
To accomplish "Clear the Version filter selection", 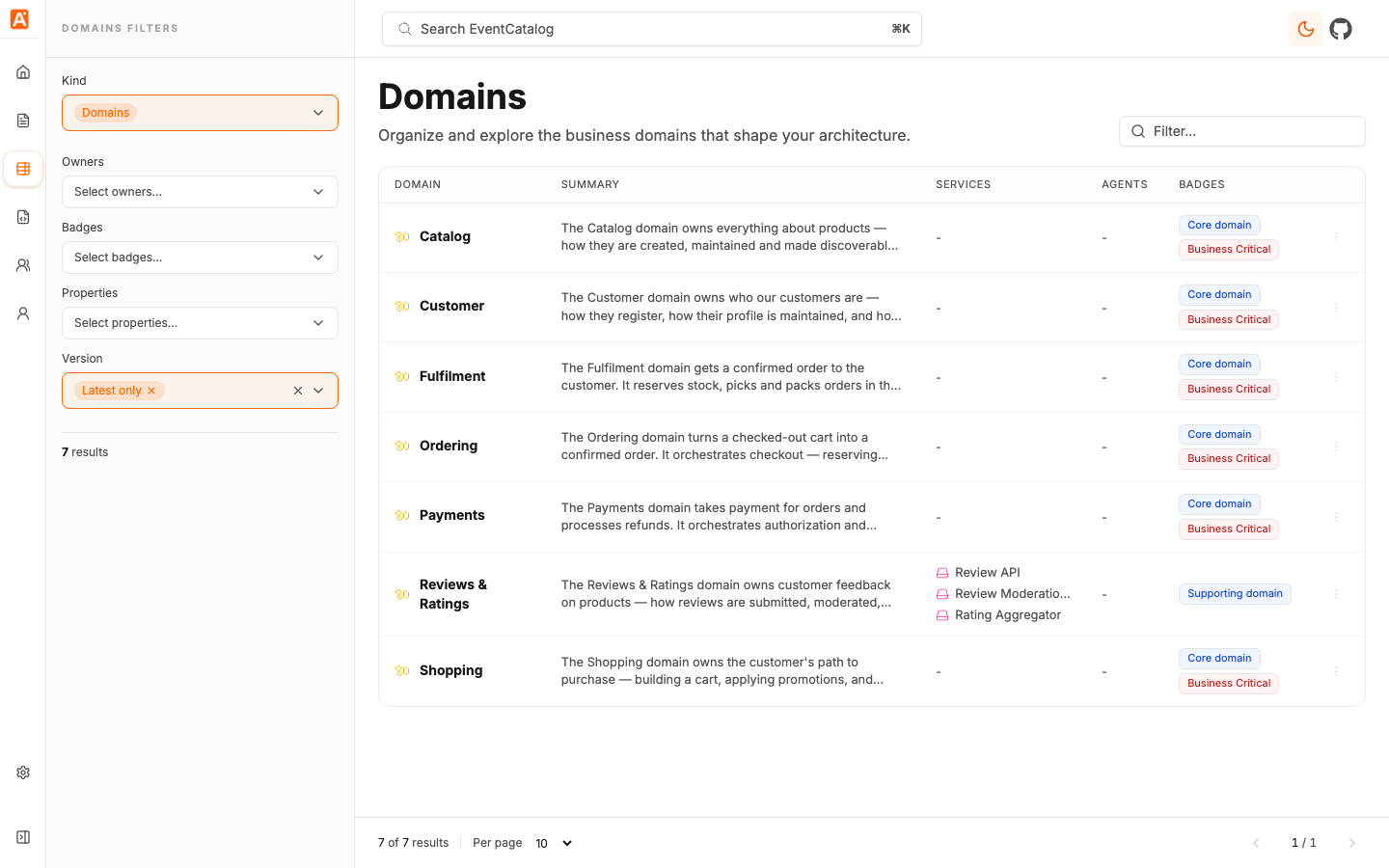I will pyautogui.click(x=298, y=391).
